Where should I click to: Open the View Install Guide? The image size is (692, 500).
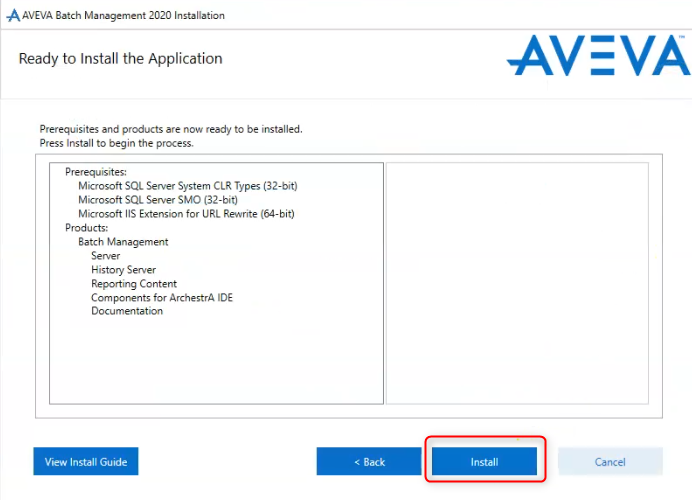[x=86, y=462]
